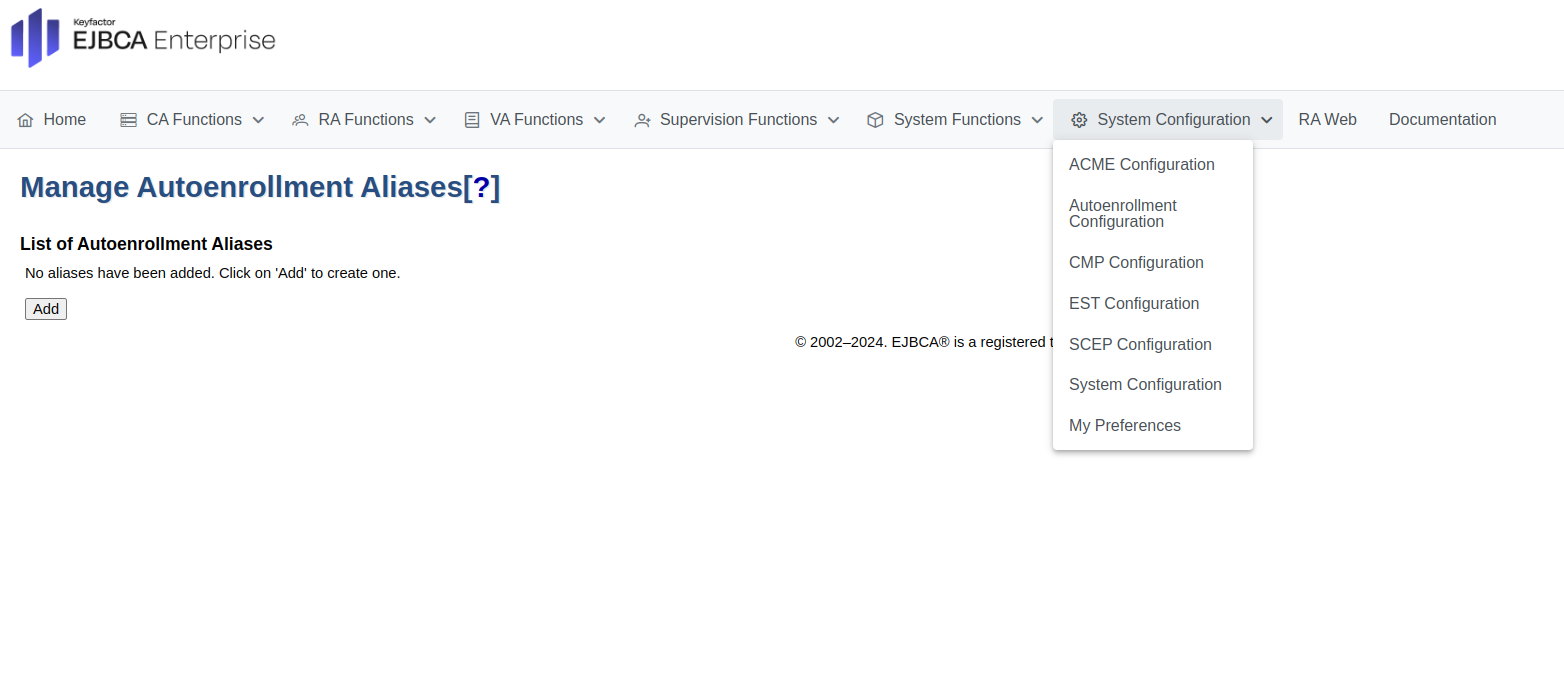Open ACME Configuration from the menu
The width and height of the screenshot is (1564, 686).
coord(1141,164)
